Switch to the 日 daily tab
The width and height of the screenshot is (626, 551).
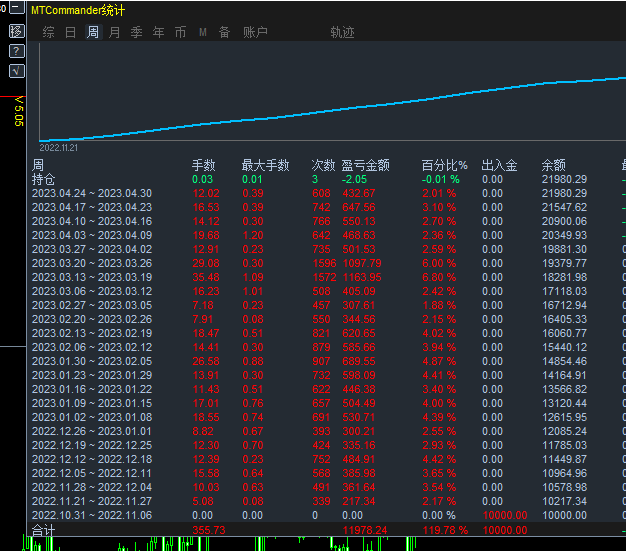click(70, 32)
